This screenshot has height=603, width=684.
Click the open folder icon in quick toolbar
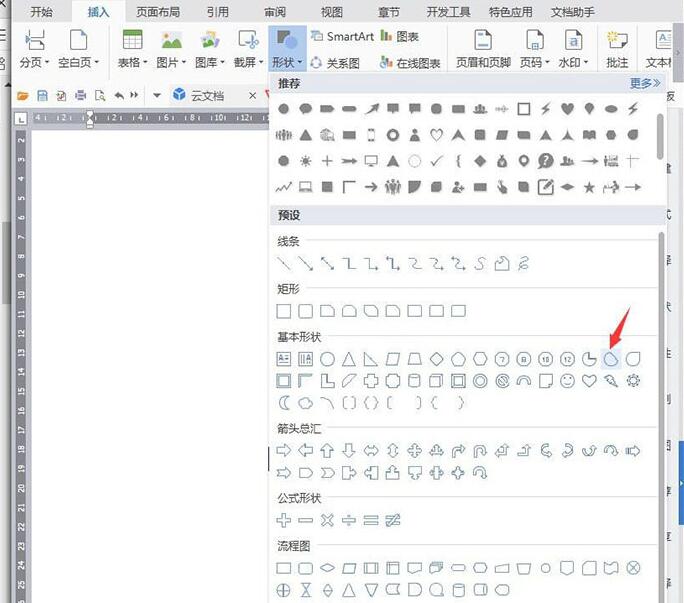(23, 96)
